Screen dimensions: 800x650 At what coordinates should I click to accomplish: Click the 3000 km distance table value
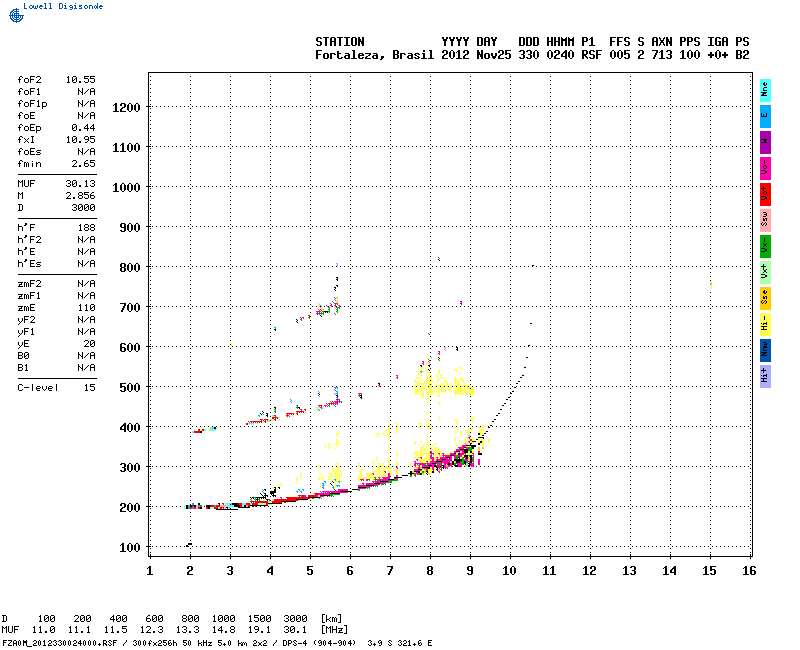(x=295, y=618)
